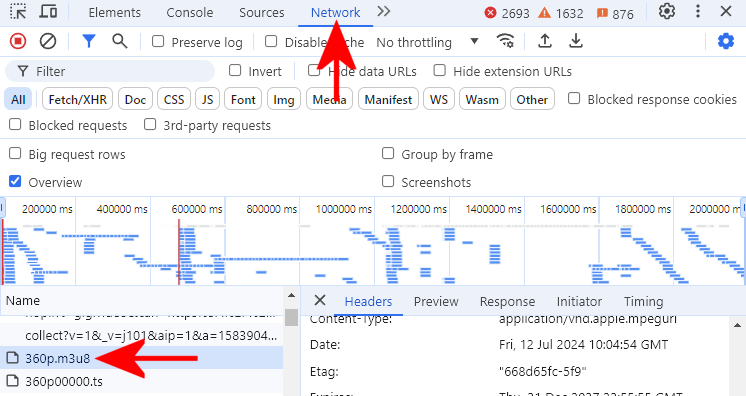Enable Screenshots checkbox
The height and width of the screenshot is (396, 746).
[388, 181]
